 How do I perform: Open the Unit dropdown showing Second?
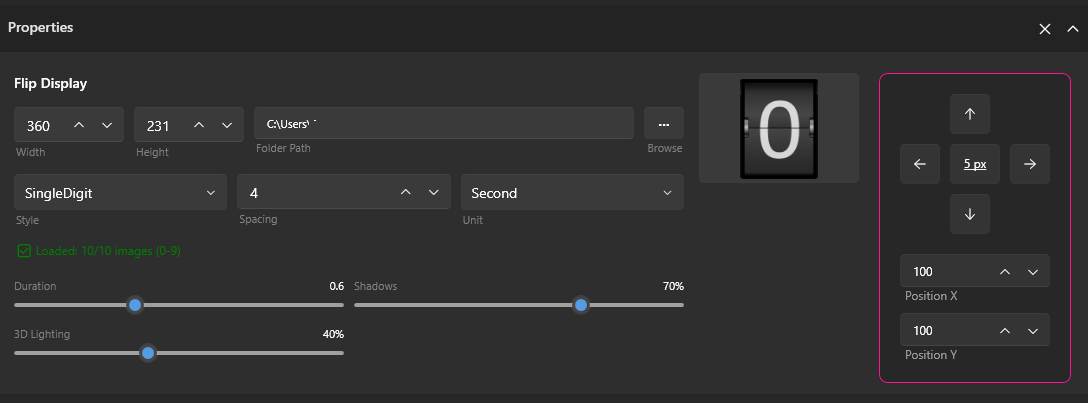point(572,193)
